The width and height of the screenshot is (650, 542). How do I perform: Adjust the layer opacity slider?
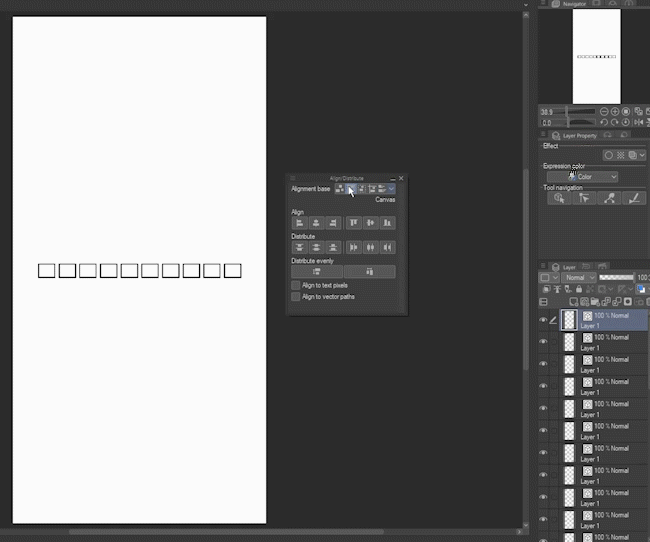pos(616,277)
